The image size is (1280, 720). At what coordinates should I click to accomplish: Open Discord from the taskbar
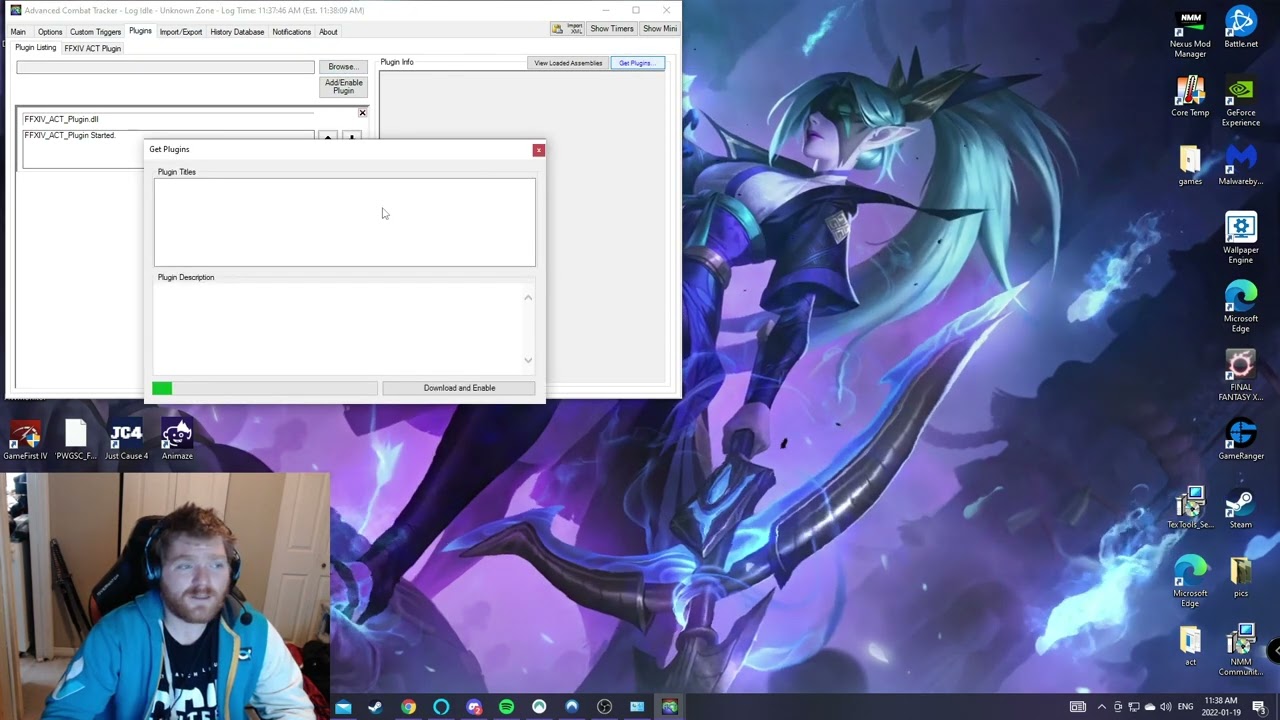pyautogui.click(x=474, y=707)
